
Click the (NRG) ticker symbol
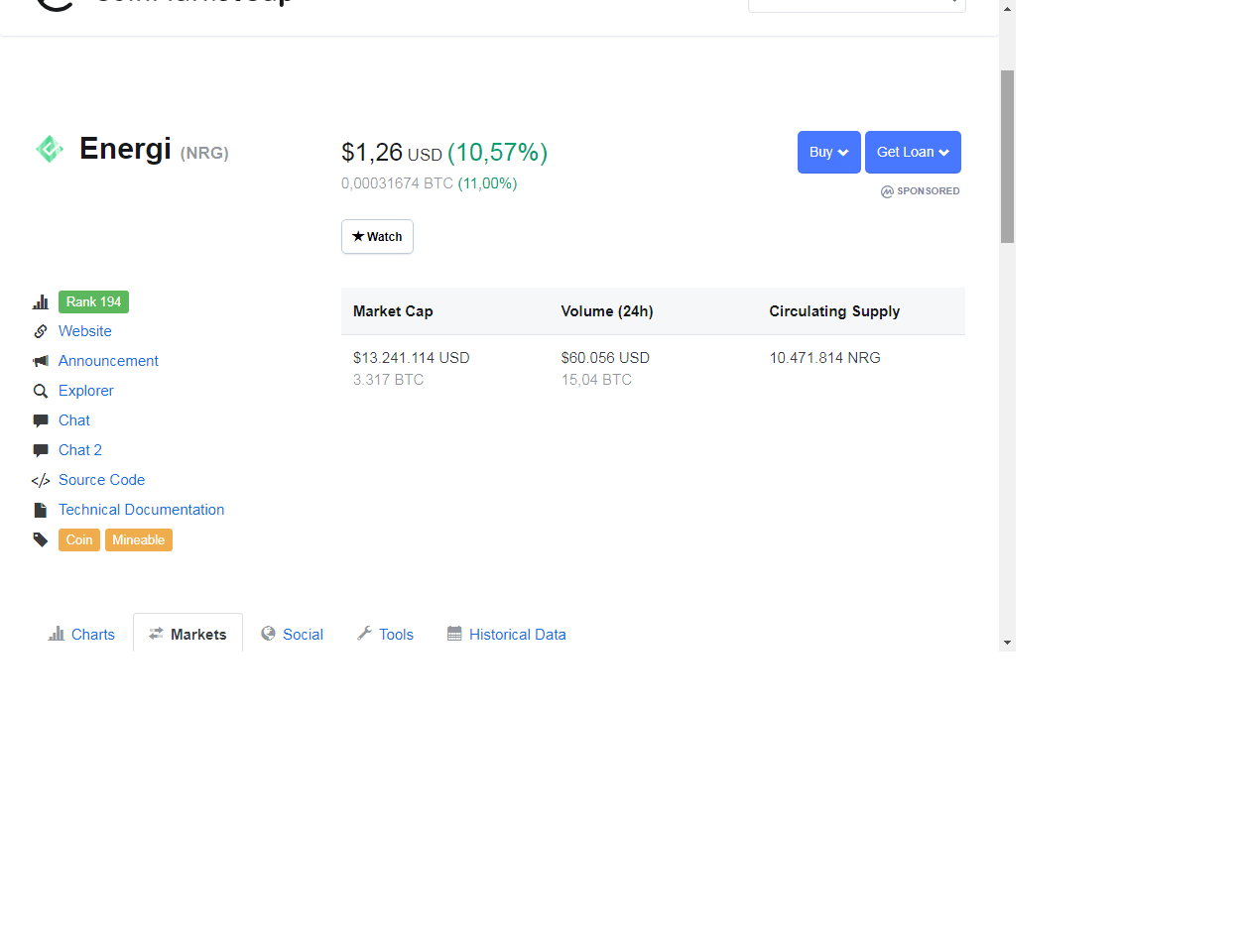coord(204,153)
